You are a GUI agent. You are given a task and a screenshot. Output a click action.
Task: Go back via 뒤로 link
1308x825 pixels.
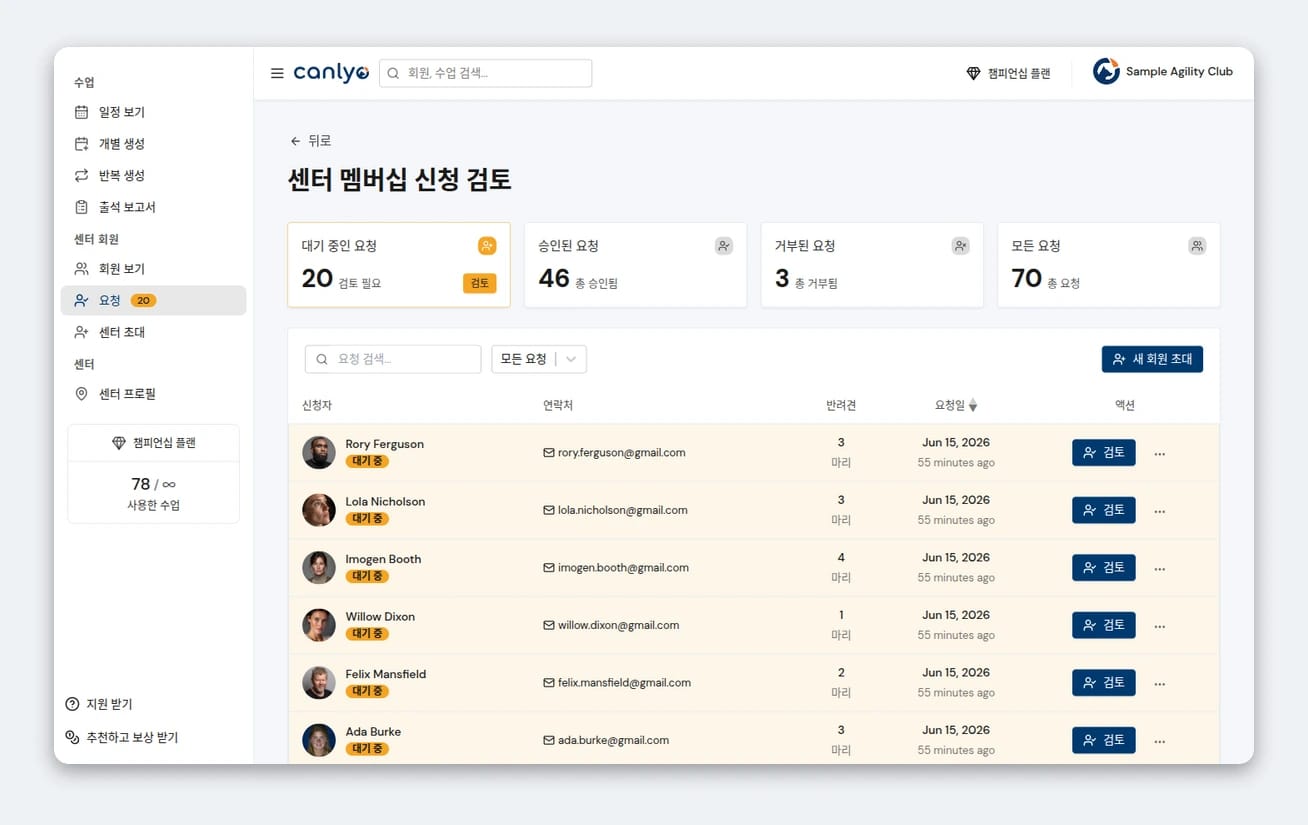[310, 141]
